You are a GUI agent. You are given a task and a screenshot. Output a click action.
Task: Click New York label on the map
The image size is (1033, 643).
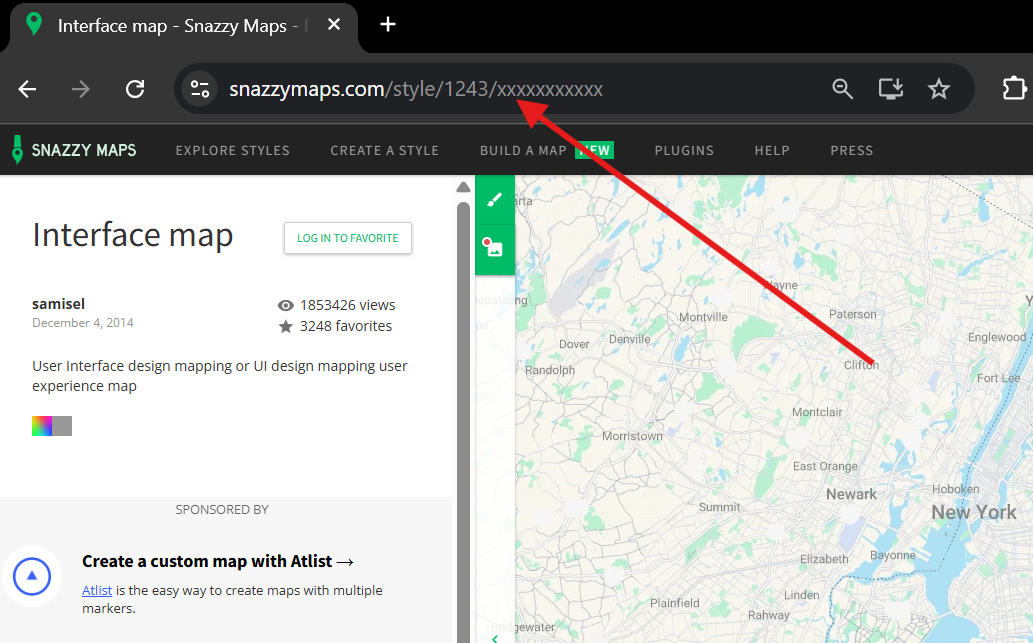point(974,512)
